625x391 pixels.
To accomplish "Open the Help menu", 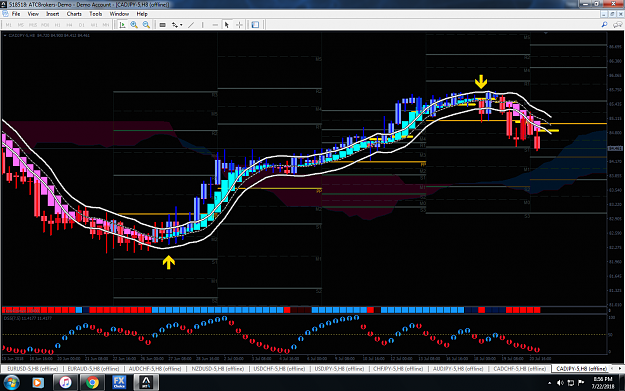I will point(142,14).
